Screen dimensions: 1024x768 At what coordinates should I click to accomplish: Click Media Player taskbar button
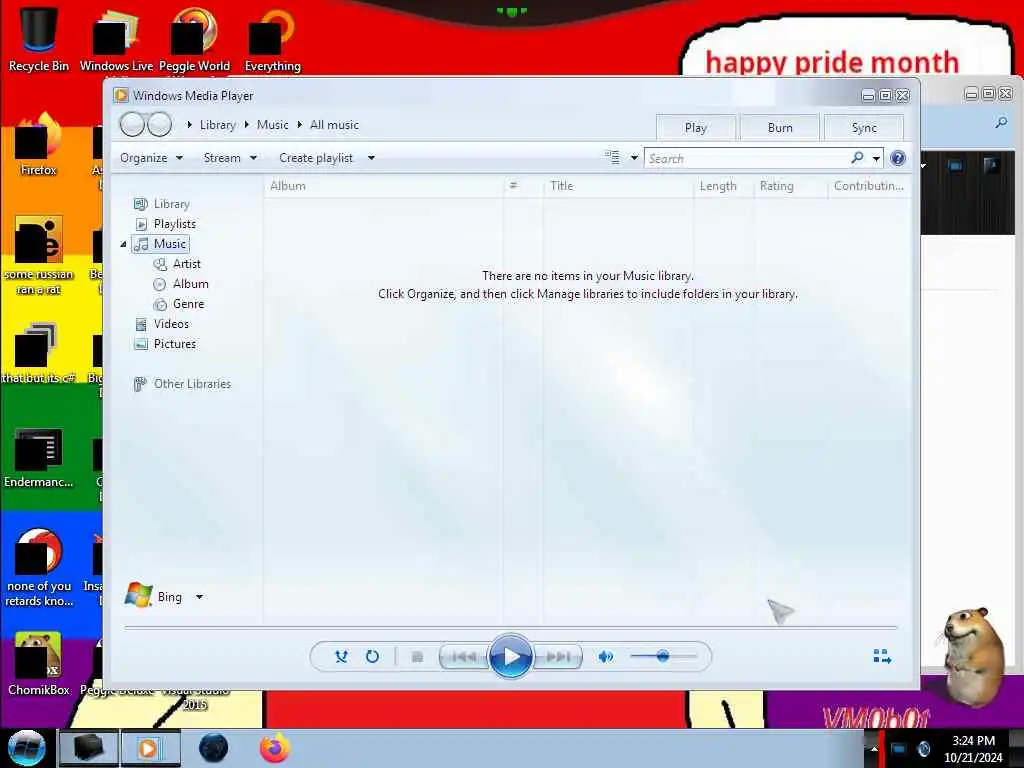point(151,748)
